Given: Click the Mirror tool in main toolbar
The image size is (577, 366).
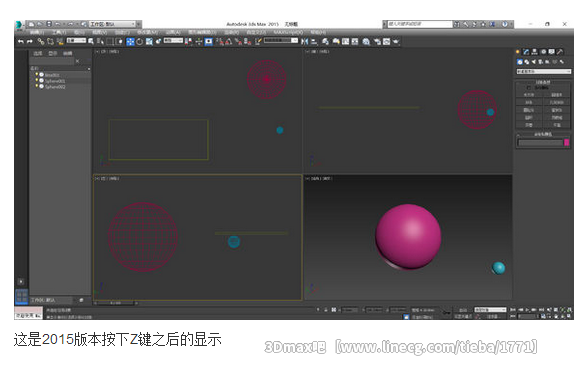Looking at the screenshot, I should coord(305,42).
